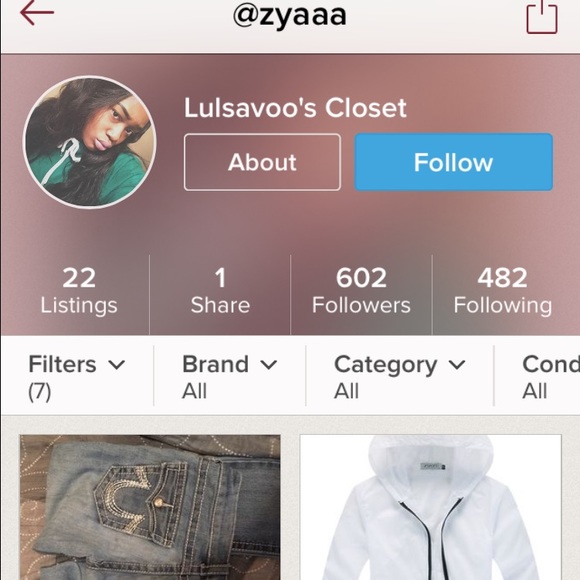The height and width of the screenshot is (580, 580).
Task: Open the 482 Following list
Action: point(503,291)
